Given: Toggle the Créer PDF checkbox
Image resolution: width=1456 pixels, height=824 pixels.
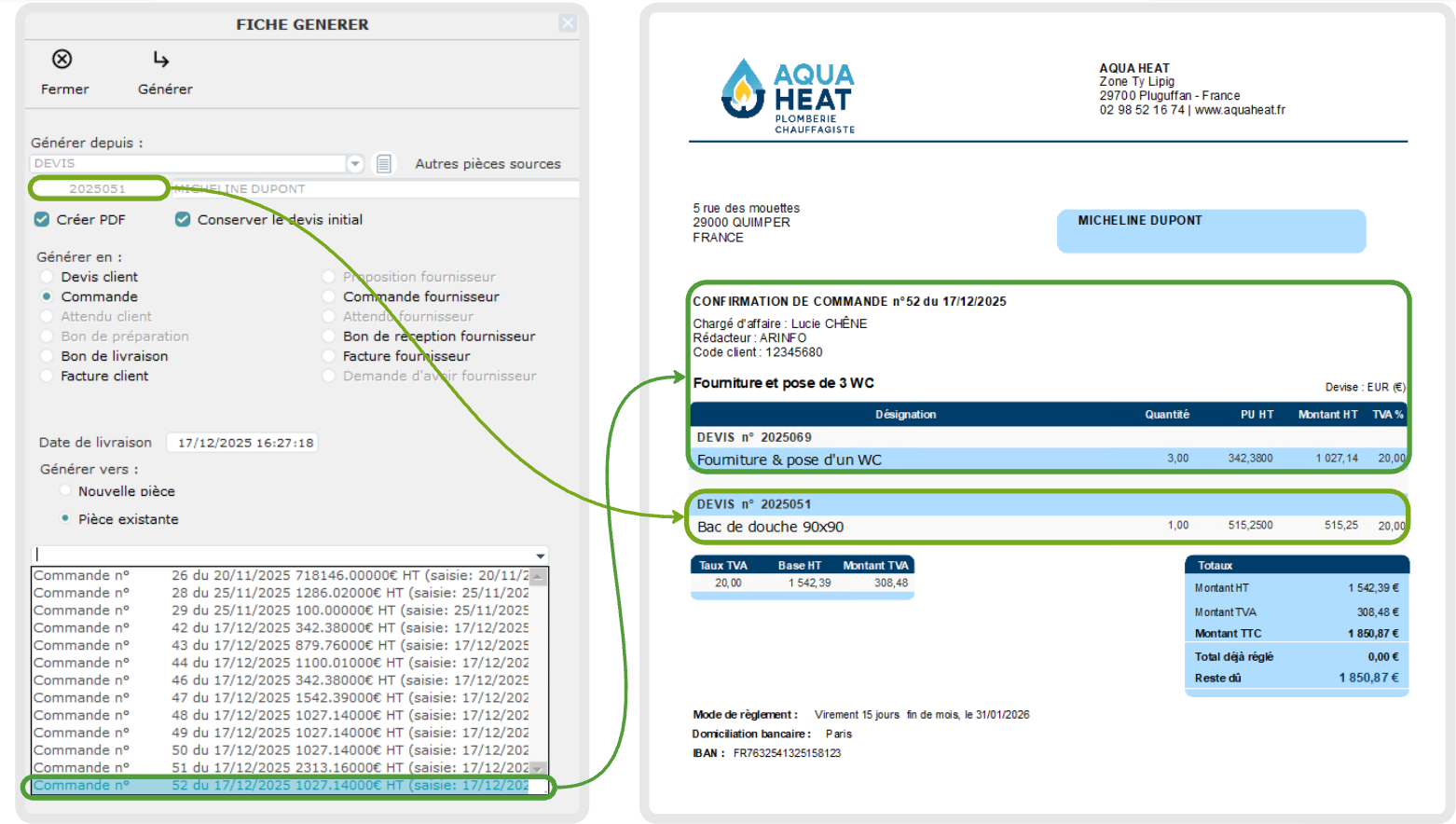Looking at the screenshot, I should pos(42,220).
